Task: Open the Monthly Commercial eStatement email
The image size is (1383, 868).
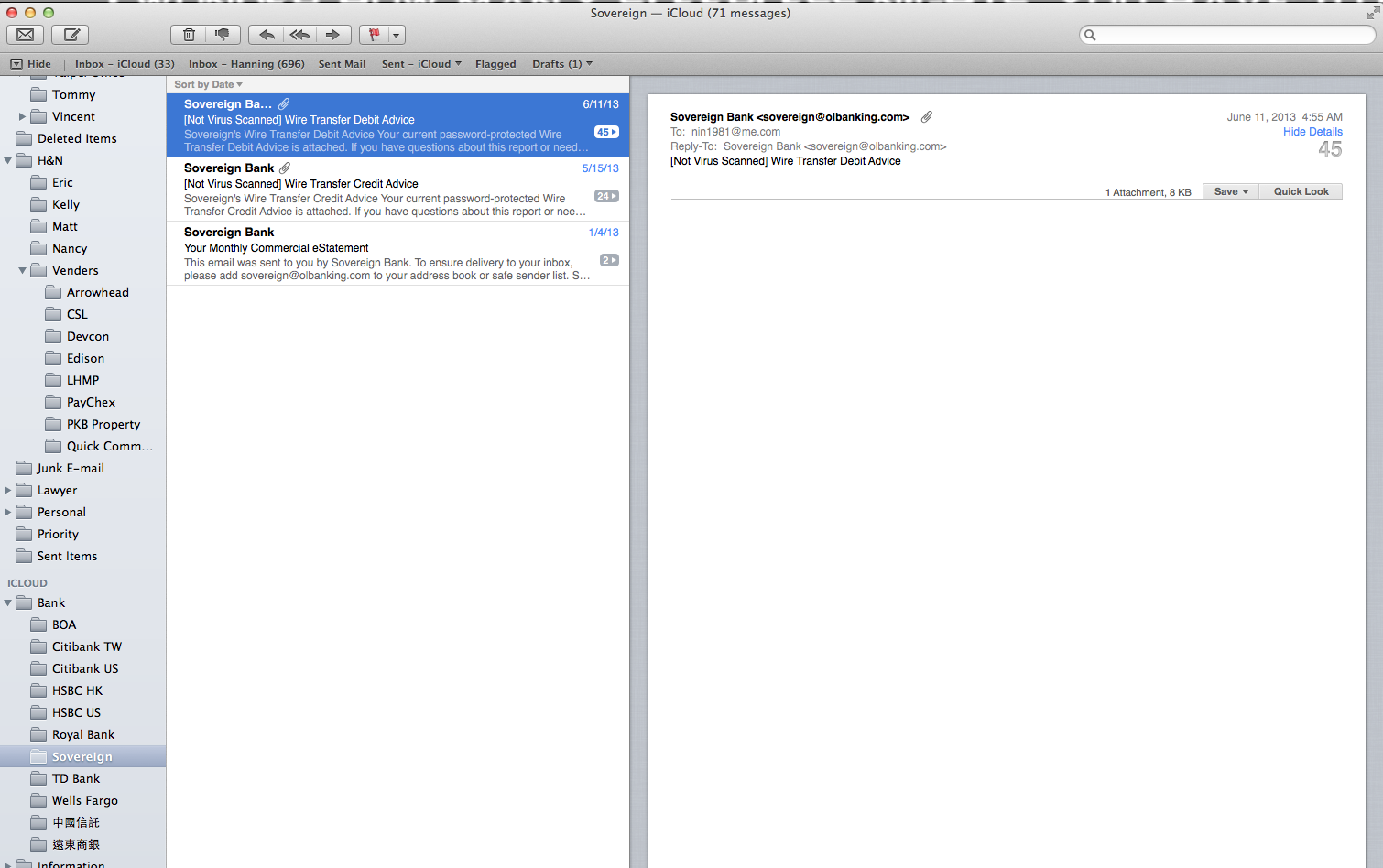Action: pyautogui.click(x=397, y=254)
